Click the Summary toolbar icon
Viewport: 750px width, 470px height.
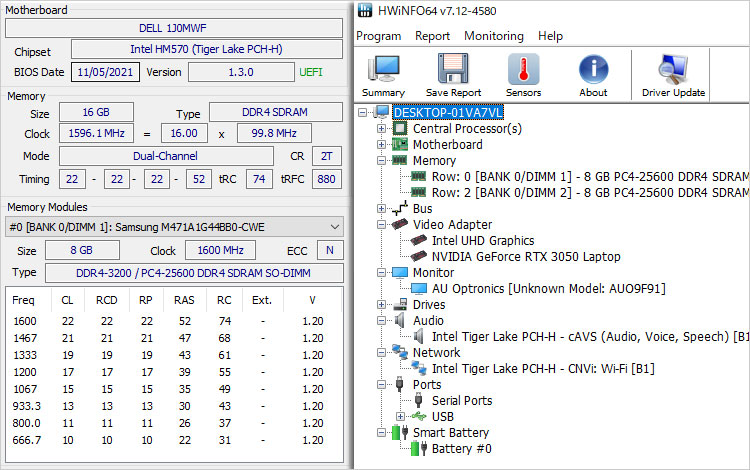coord(383,75)
